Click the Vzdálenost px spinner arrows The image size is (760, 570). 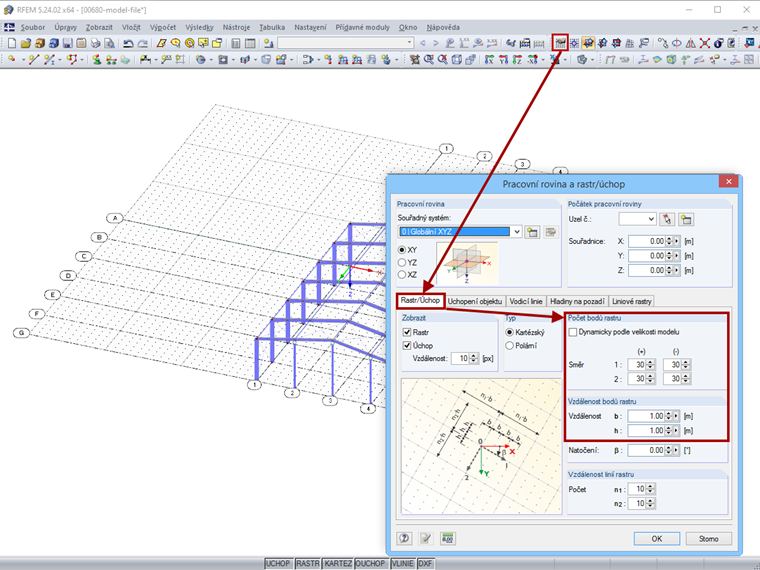474,358
